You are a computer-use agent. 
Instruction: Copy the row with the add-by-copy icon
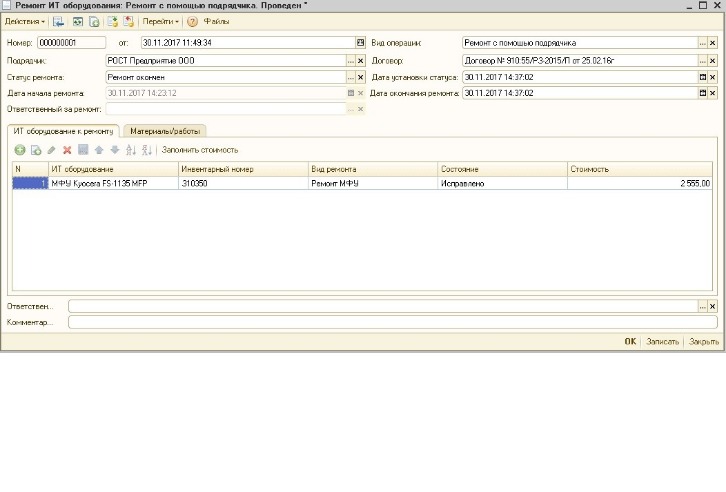pos(36,150)
